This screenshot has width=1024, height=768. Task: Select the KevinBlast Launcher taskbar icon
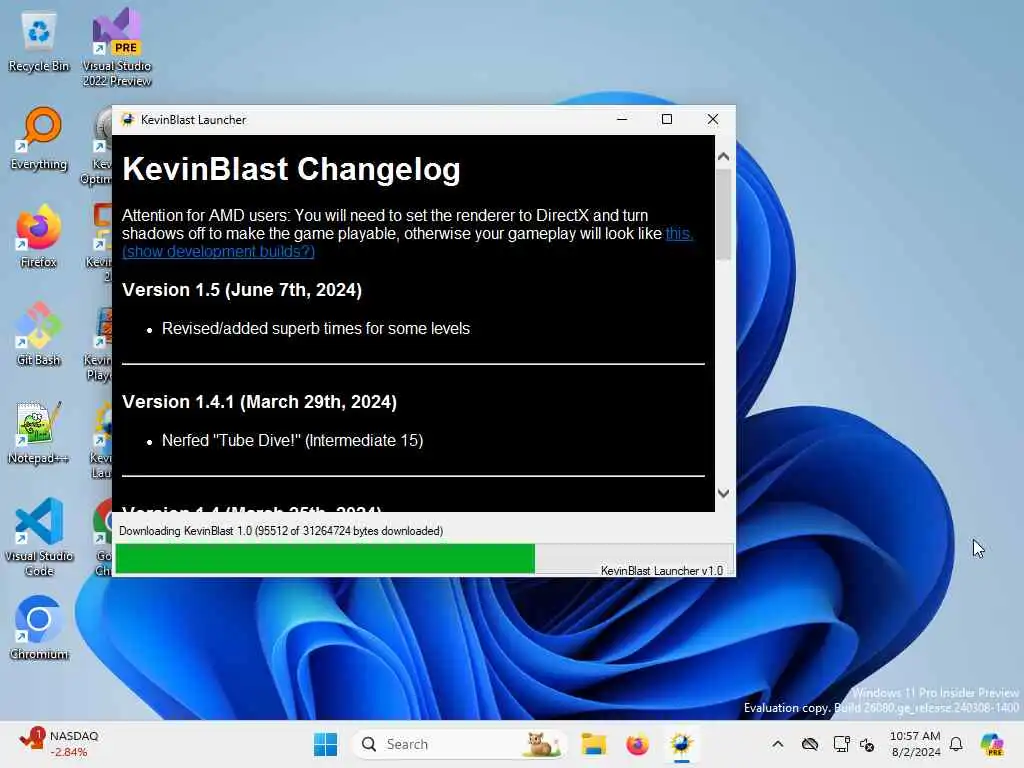tap(681, 744)
